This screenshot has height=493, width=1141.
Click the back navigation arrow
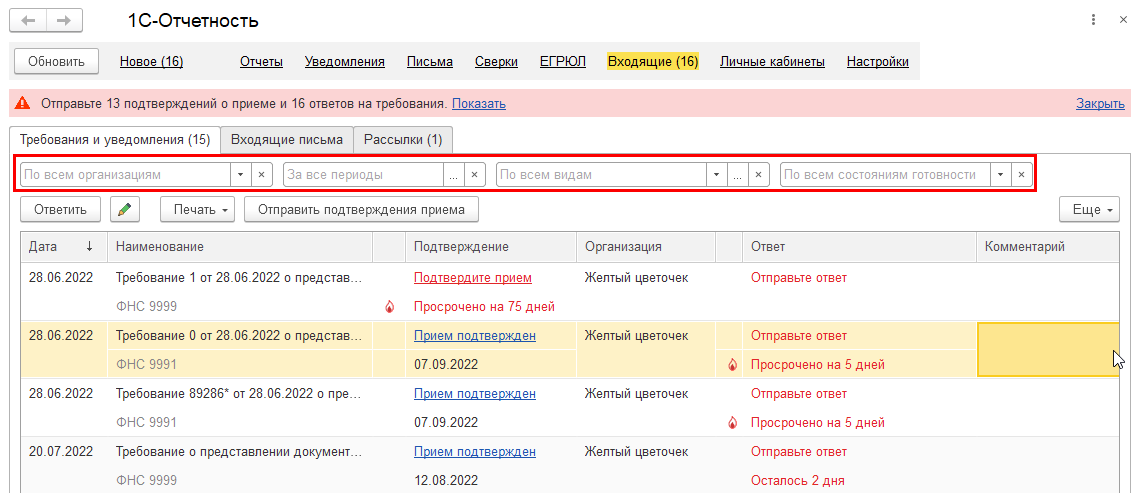pyautogui.click(x=30, y=21)
